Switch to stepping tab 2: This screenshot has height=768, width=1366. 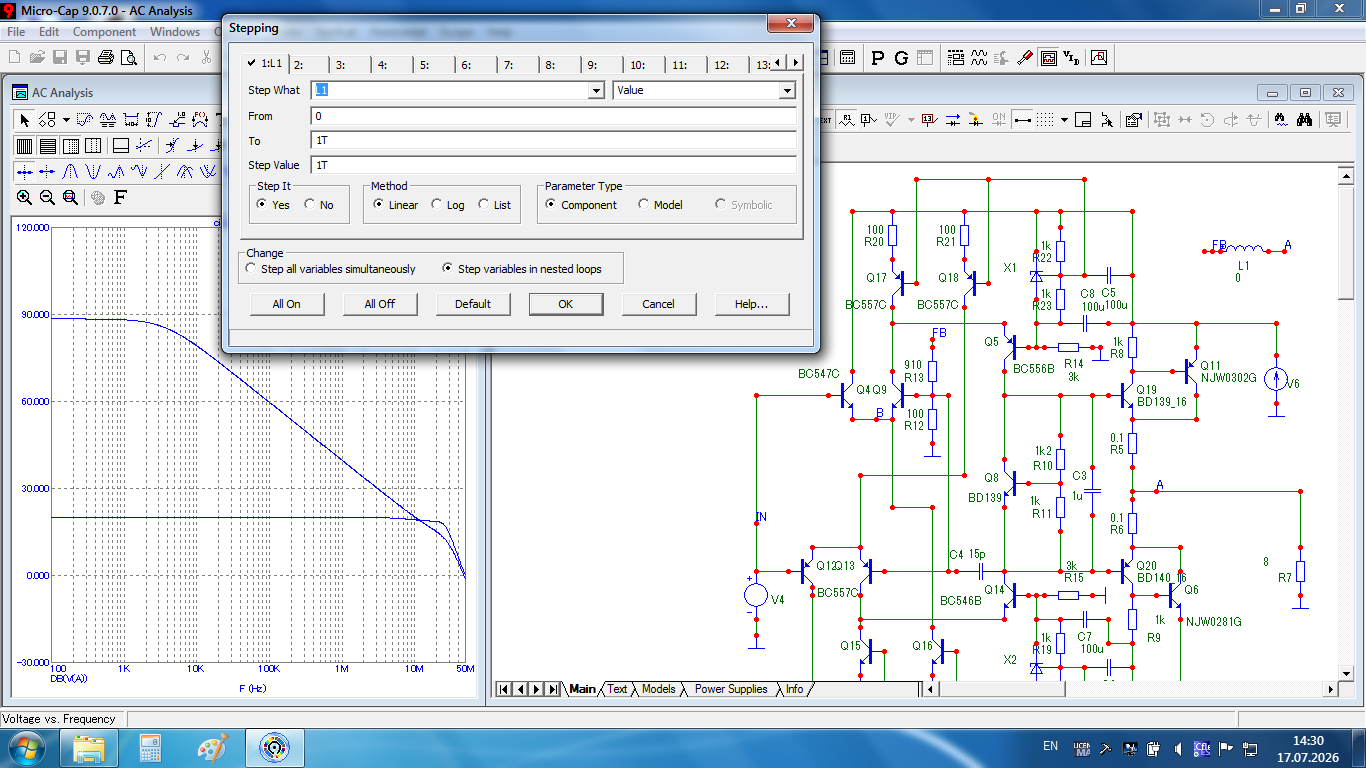coord(298,65)
